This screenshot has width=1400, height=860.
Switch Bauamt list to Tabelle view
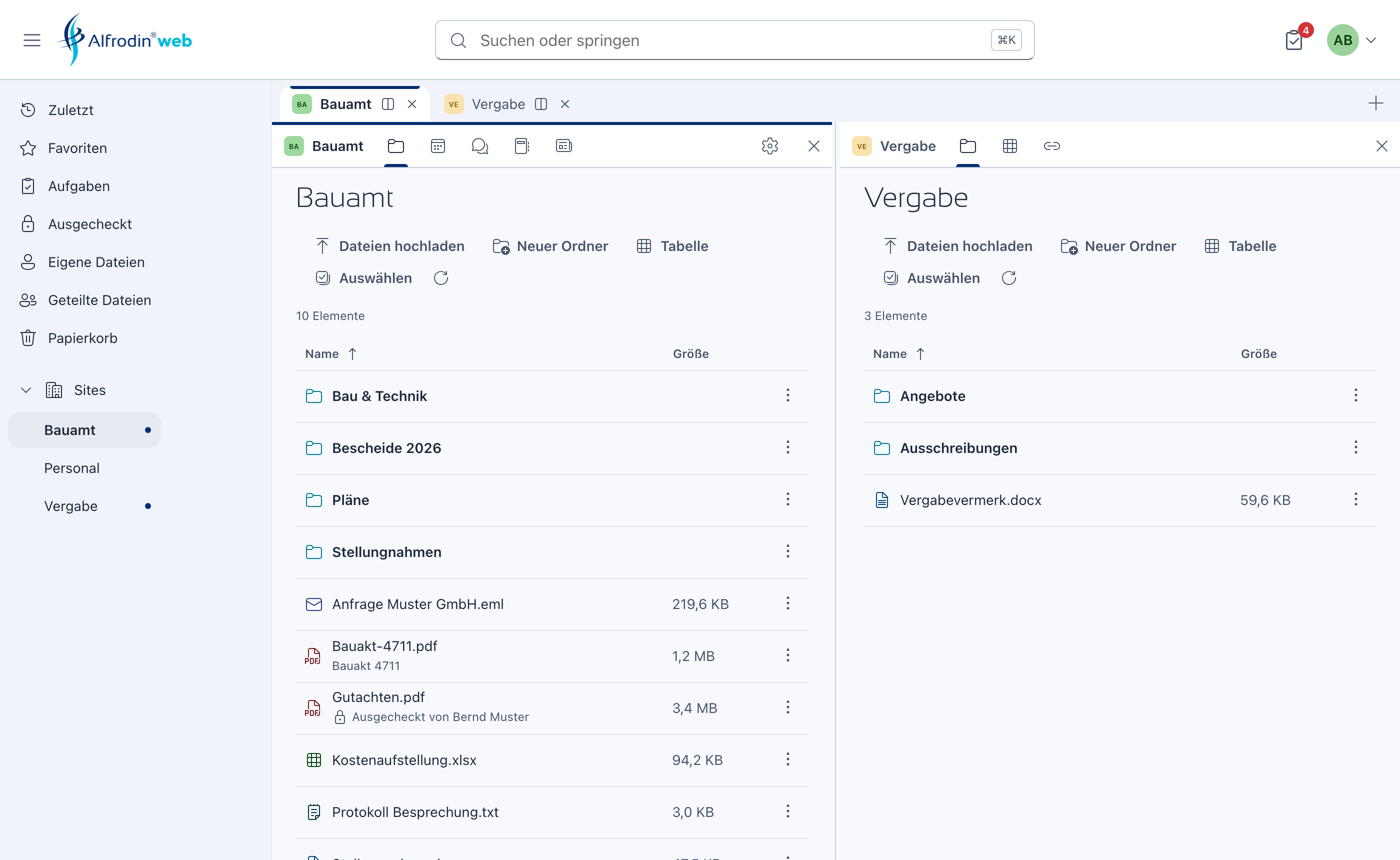[672, 246]
